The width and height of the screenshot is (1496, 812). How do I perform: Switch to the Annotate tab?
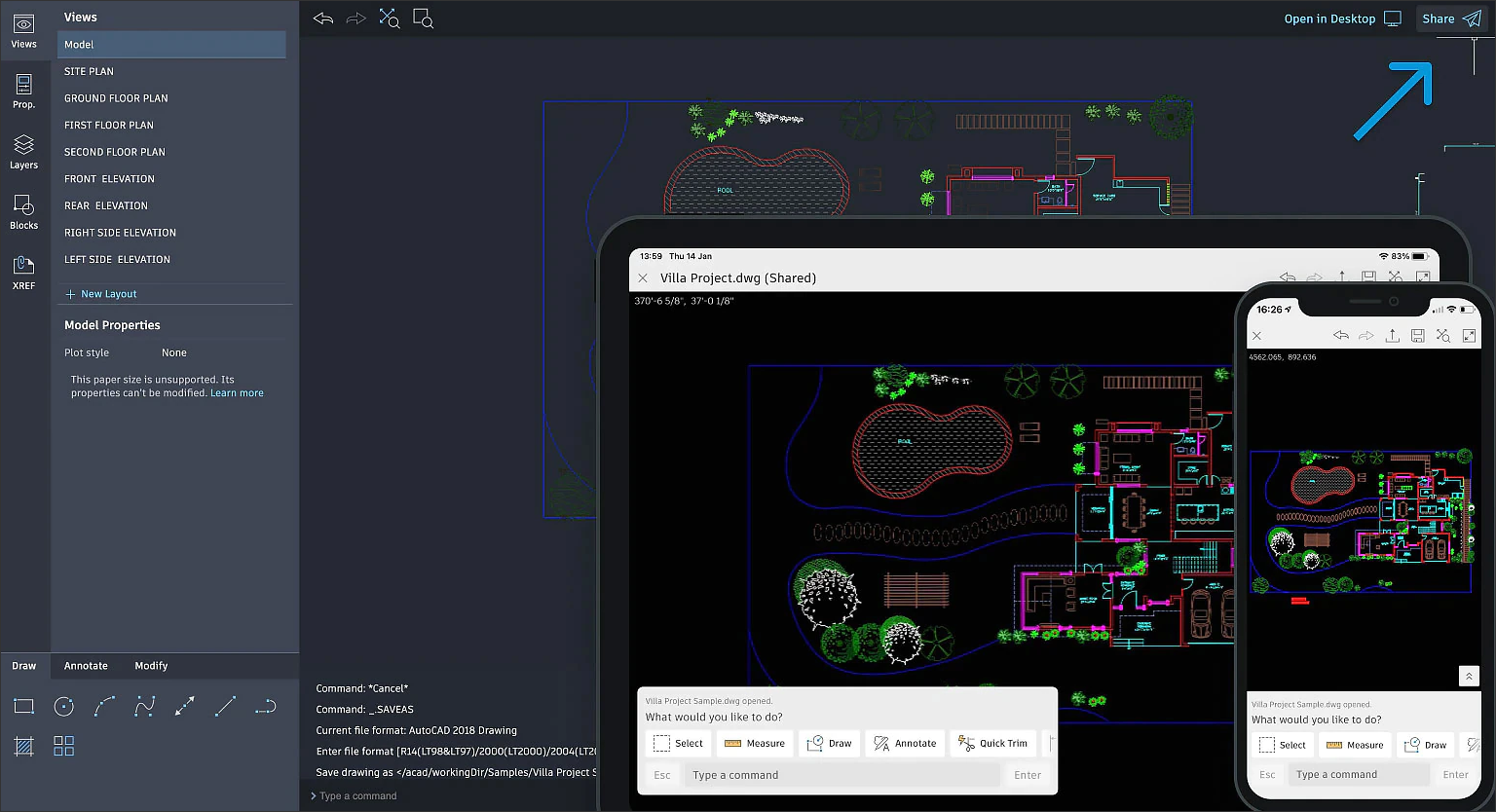86,666
